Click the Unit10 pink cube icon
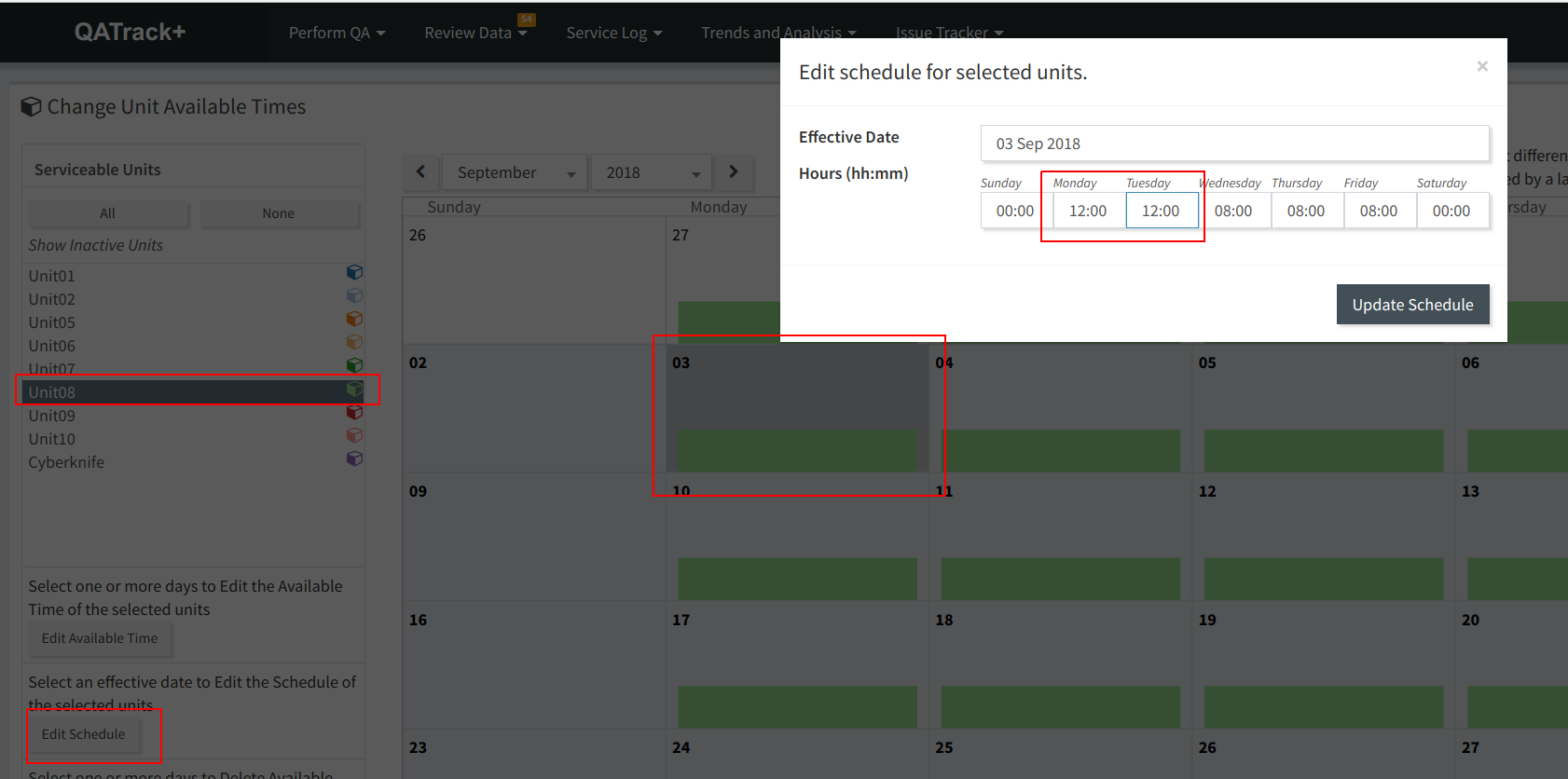 354,435
